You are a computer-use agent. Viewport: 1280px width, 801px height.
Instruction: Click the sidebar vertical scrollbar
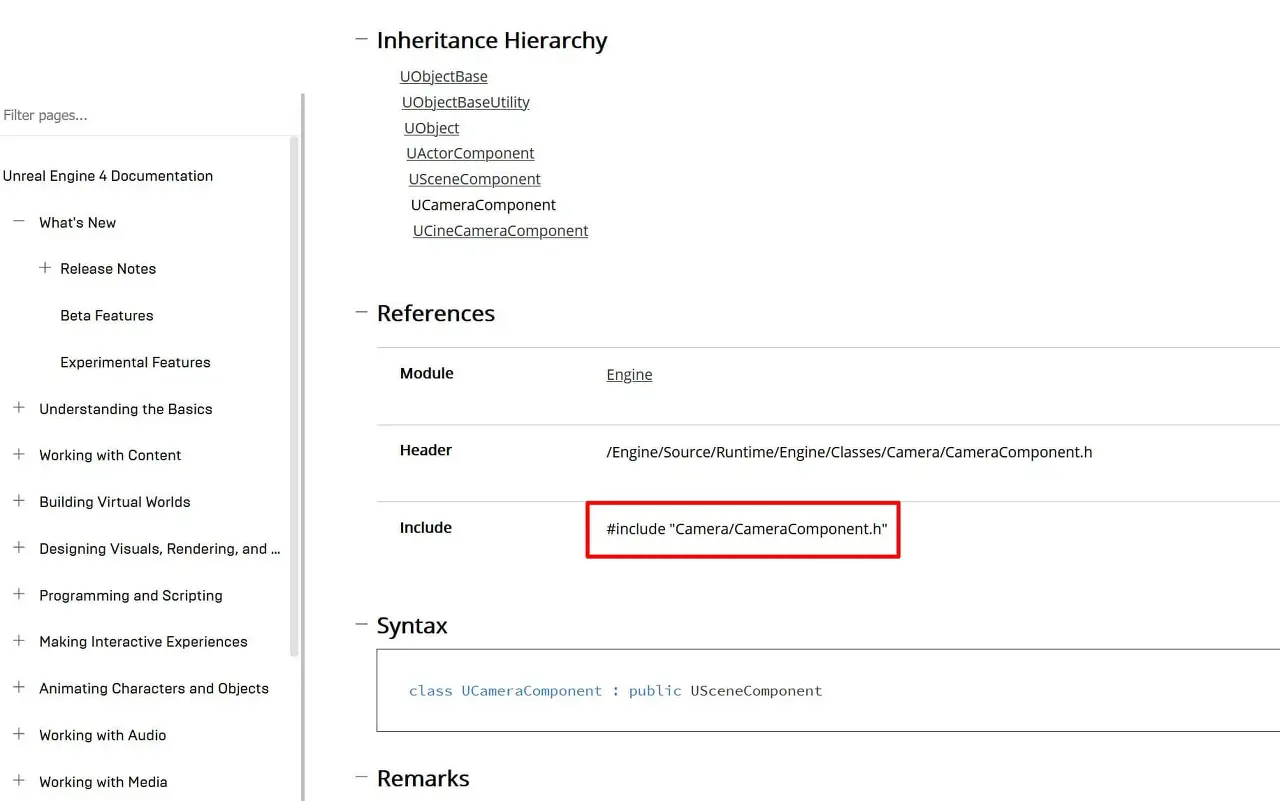coord(294,395)
